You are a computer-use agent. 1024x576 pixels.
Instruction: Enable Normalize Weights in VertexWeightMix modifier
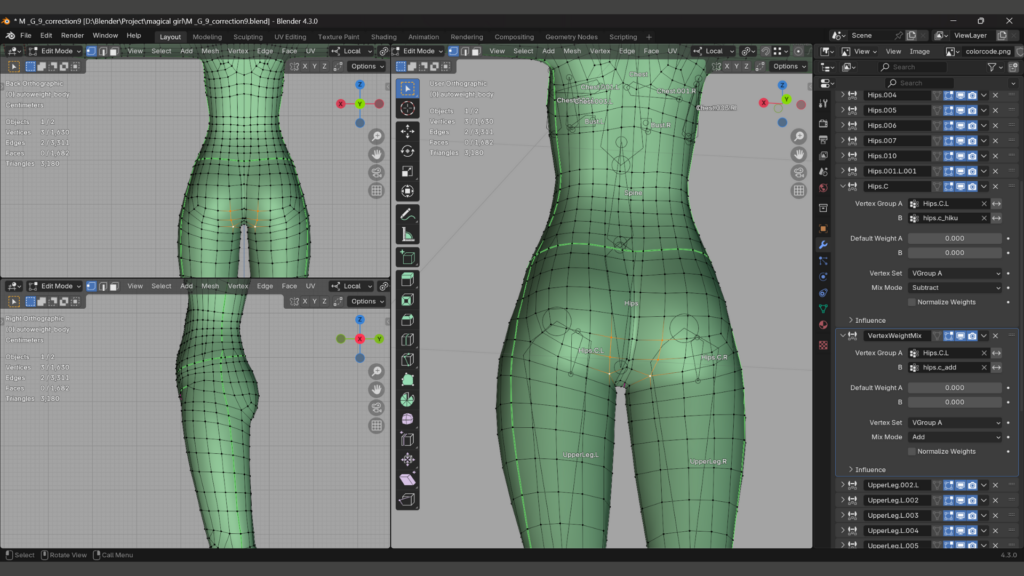tap(912, 451)
